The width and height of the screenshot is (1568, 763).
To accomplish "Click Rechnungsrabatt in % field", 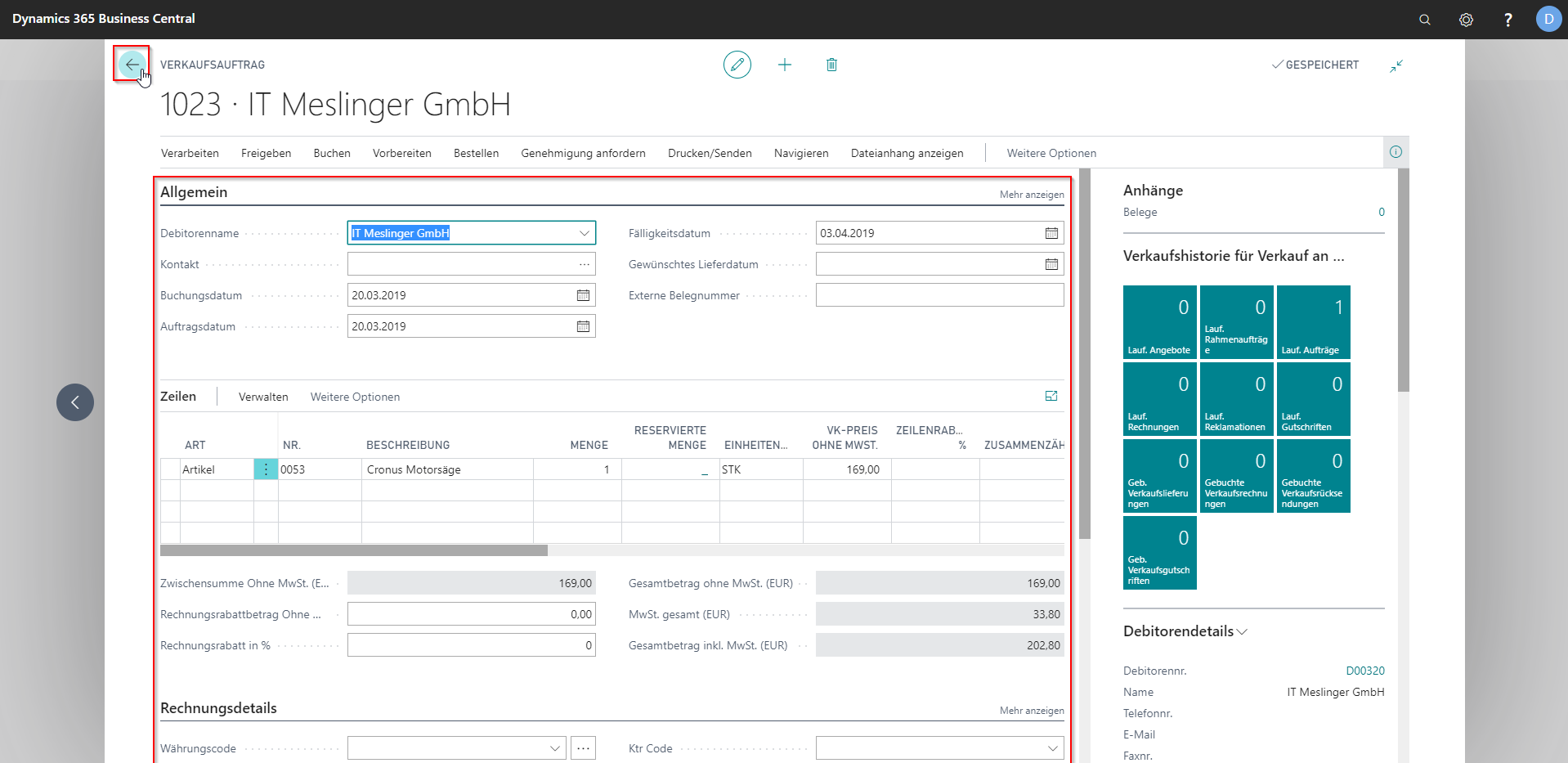I will tap(472, 645).
